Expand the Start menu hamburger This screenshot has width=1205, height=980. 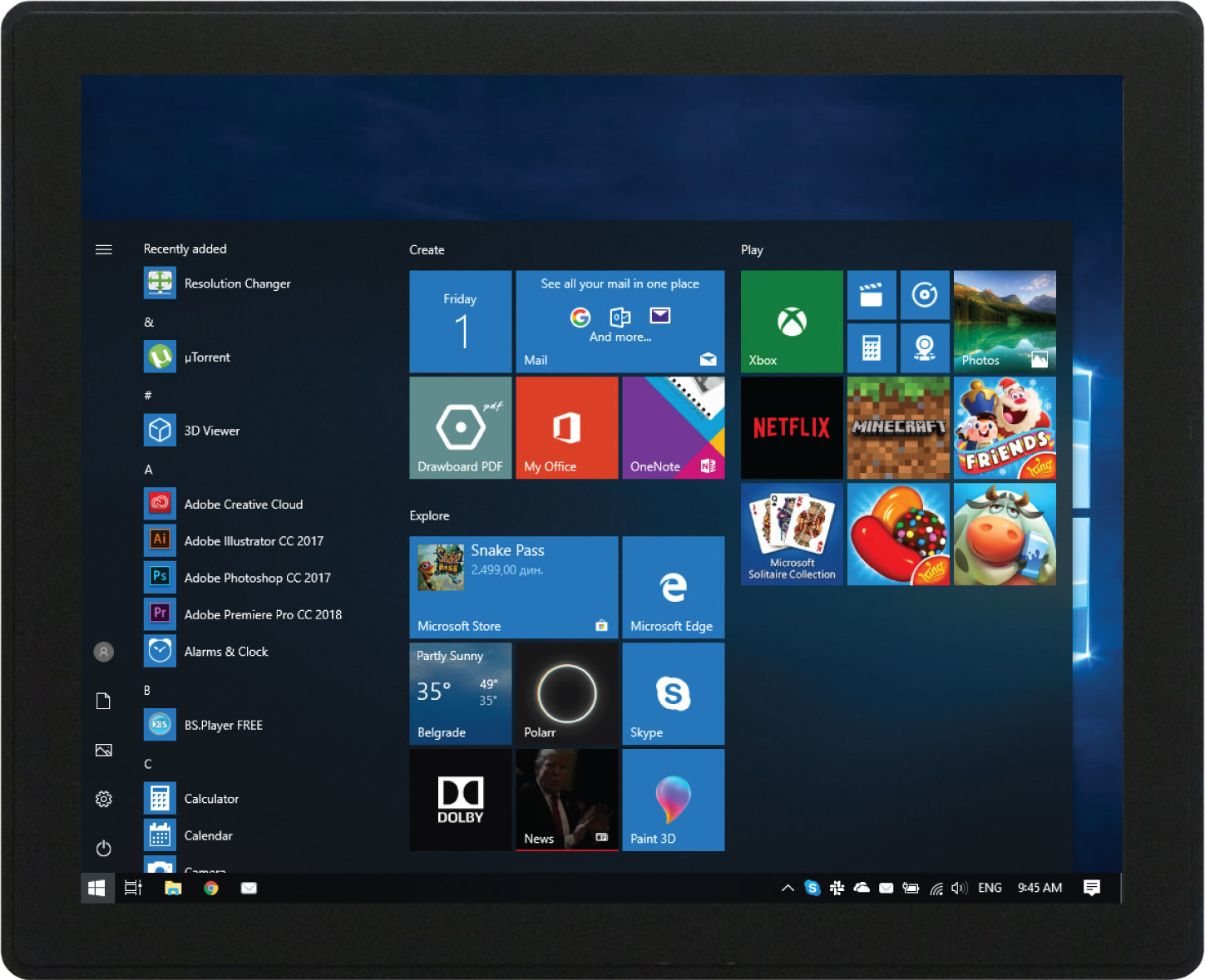coord(104,249)
